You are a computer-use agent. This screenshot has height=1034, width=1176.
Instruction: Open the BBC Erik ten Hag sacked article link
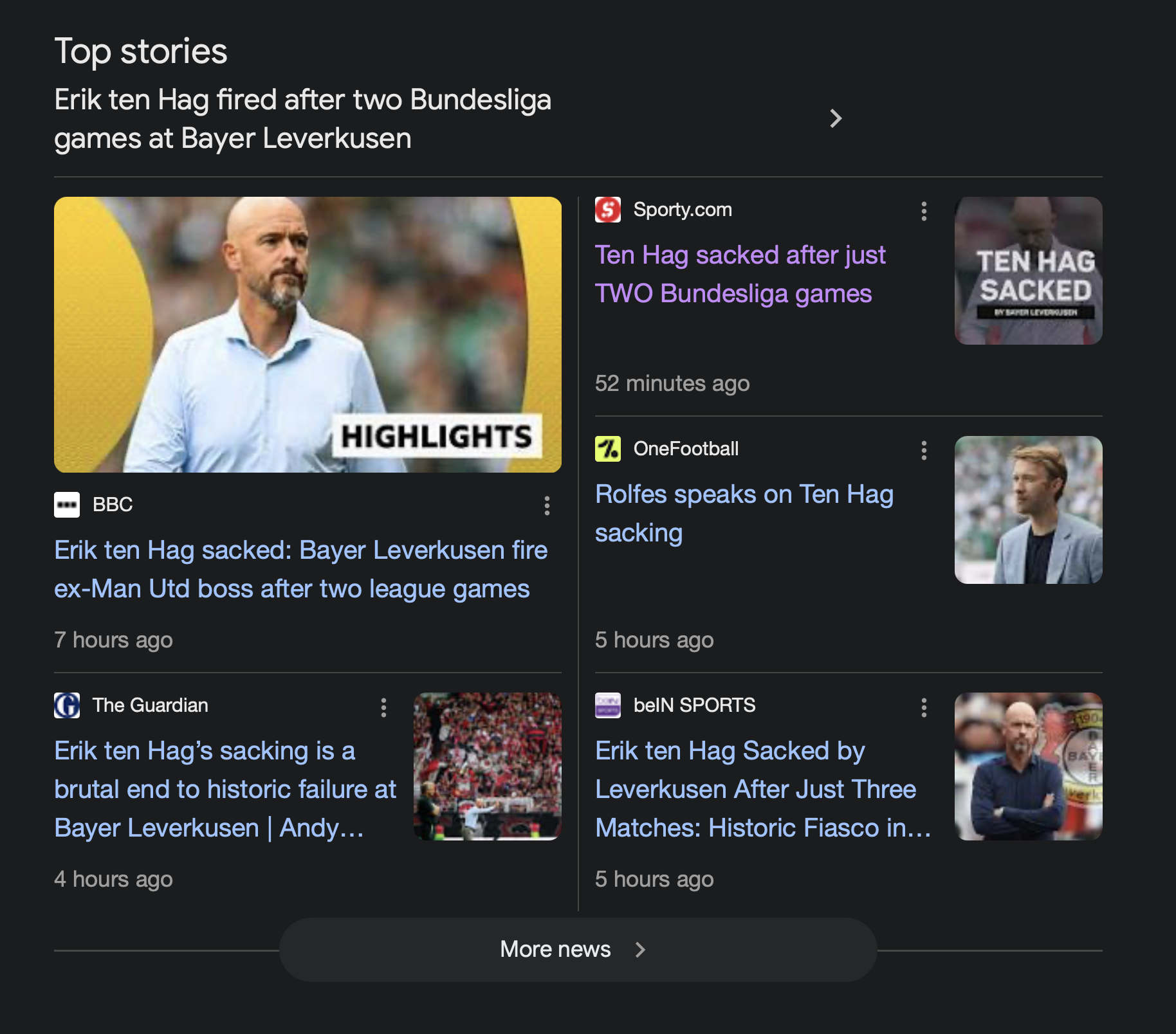[300, 569]
